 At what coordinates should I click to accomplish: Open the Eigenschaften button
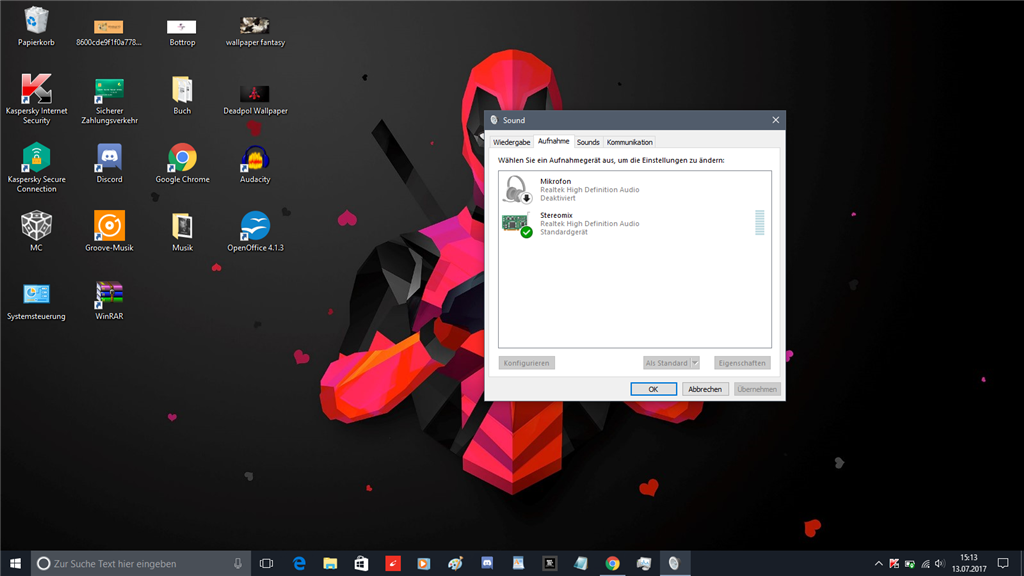tap(742, 363)
